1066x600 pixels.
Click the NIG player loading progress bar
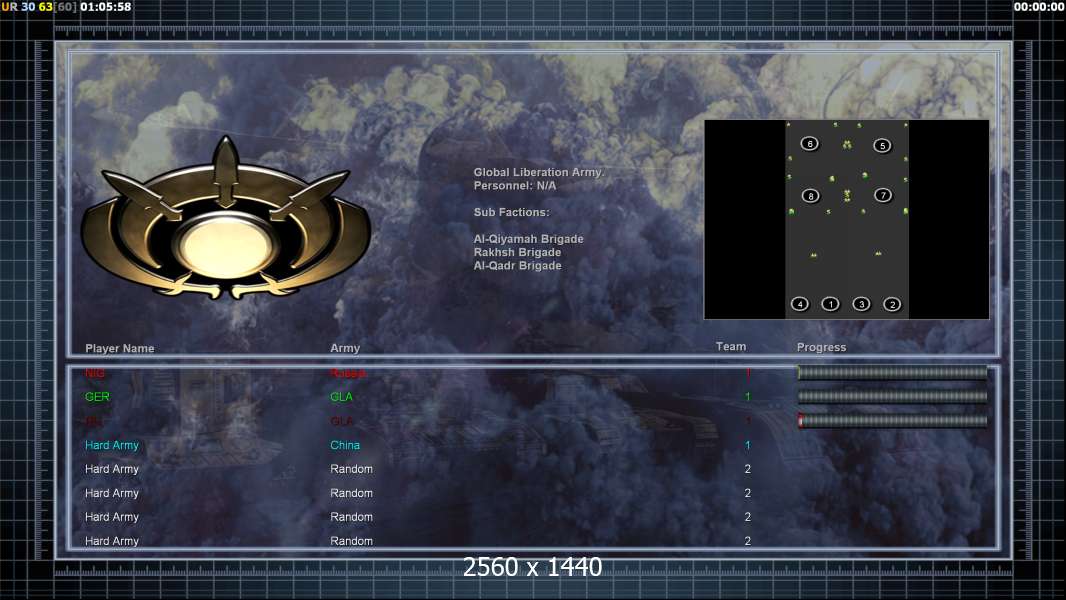click(892, 372)
